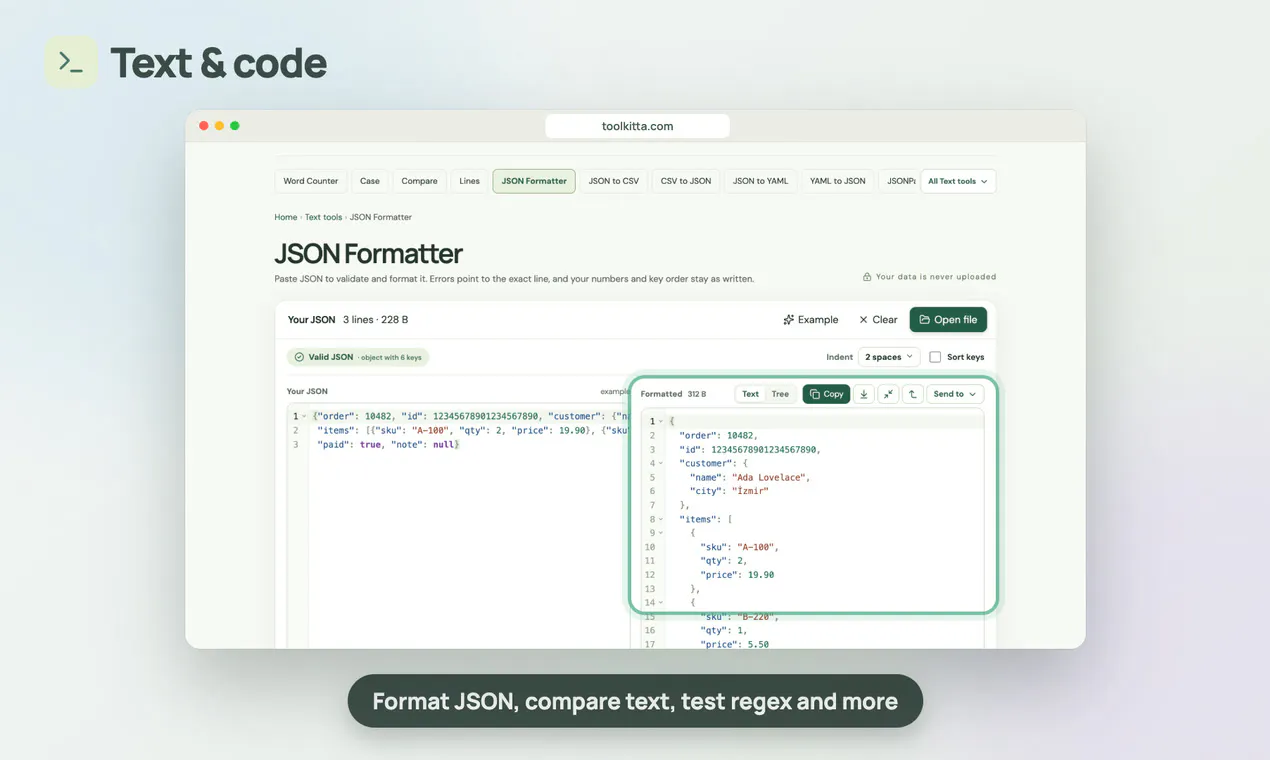Go to the Compare tool tab
This screenshot has width=1270, height=760.
(420, 181)
